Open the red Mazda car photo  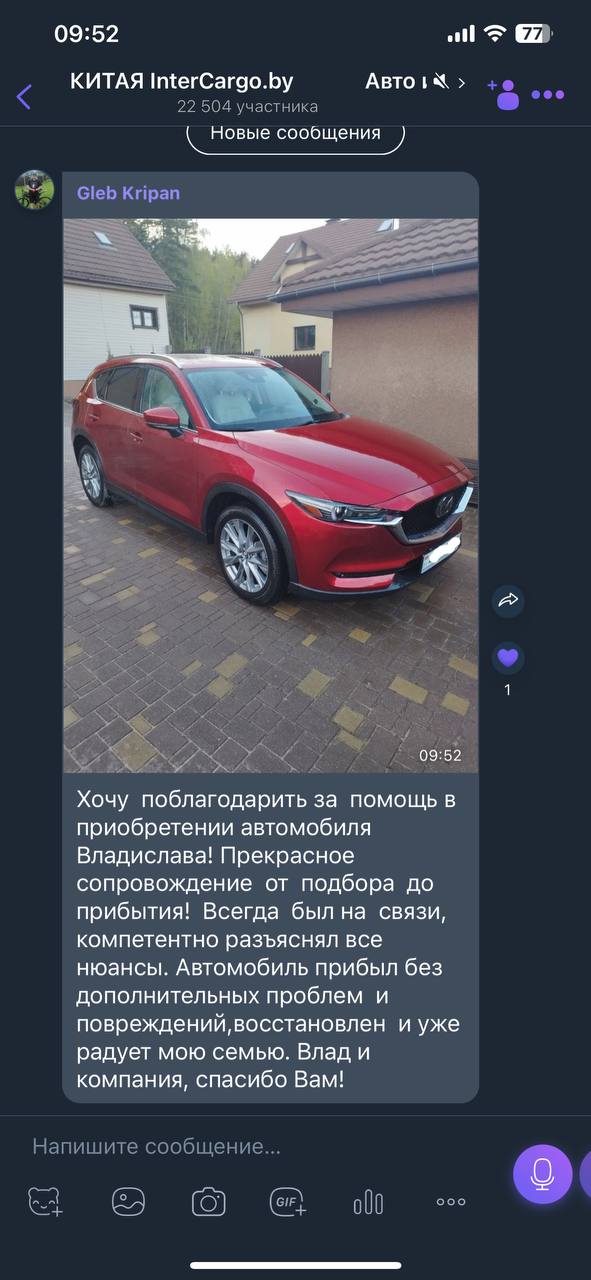[270, 495]
